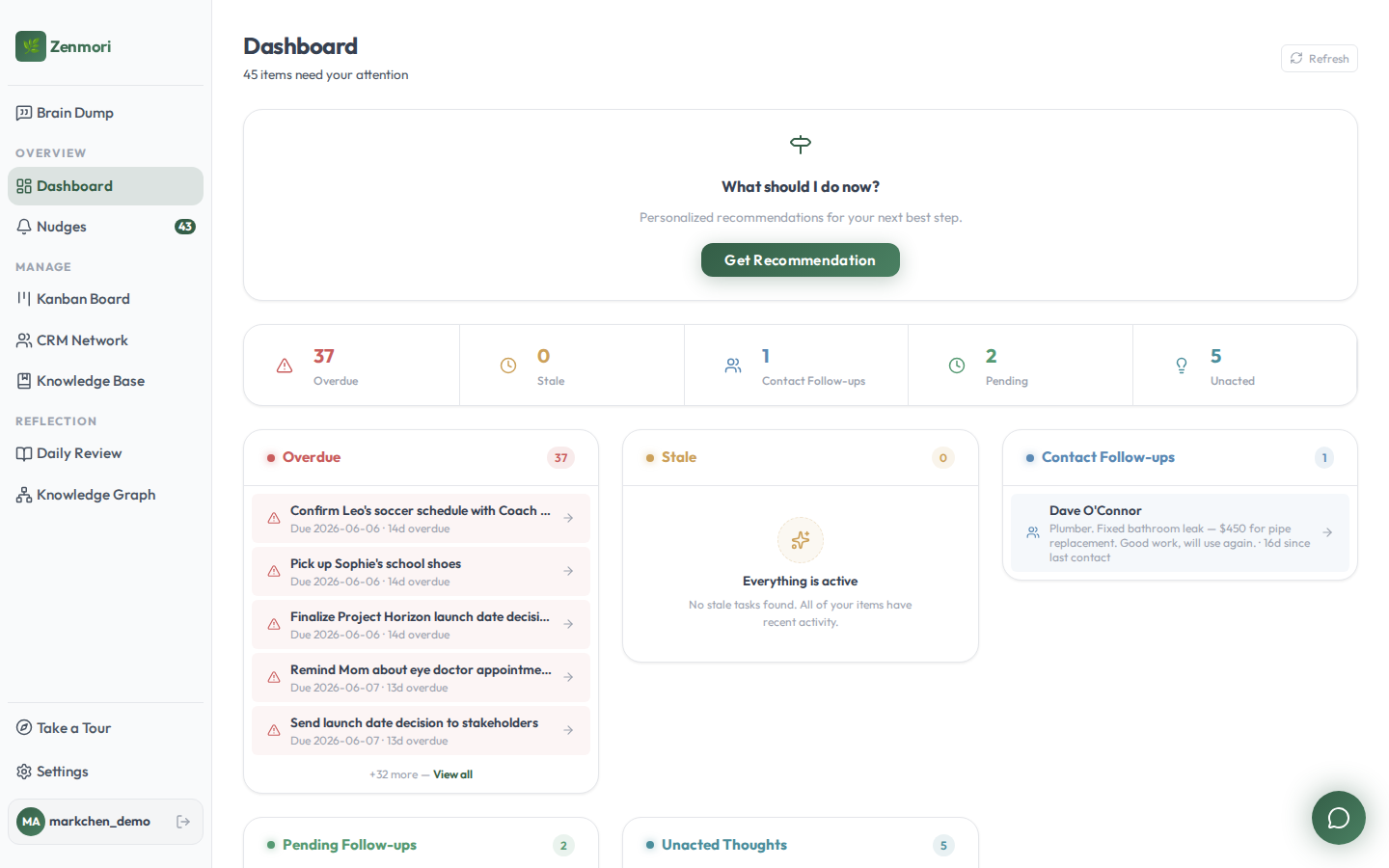The height and width of the screenshot is (868, 1389).
Task: Navigate to CRM Network
Action: 105,340
